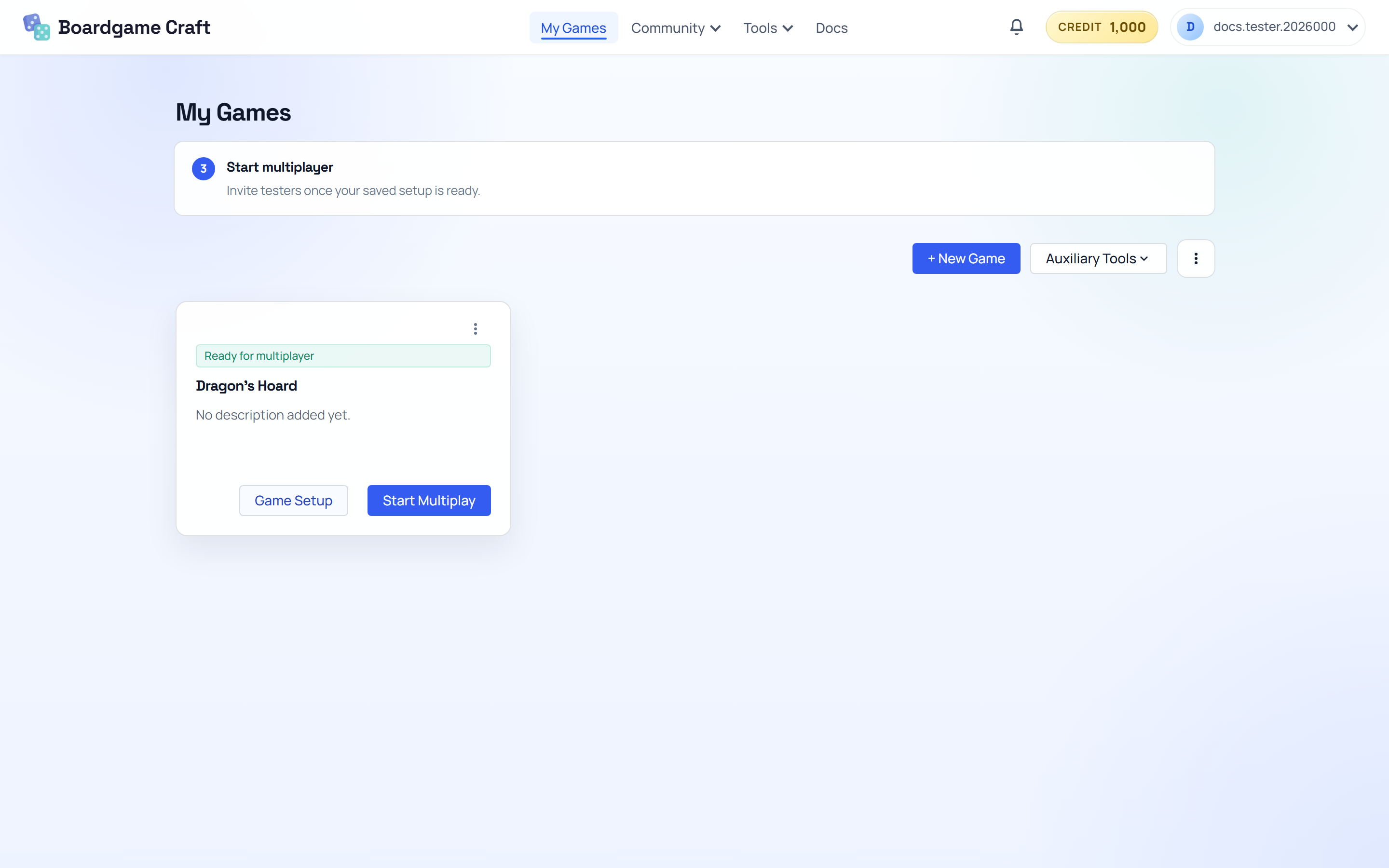The height and width of the screenshot is (868, 1389).
Task: Open the notifications bell
Action: coord(1016,27)
